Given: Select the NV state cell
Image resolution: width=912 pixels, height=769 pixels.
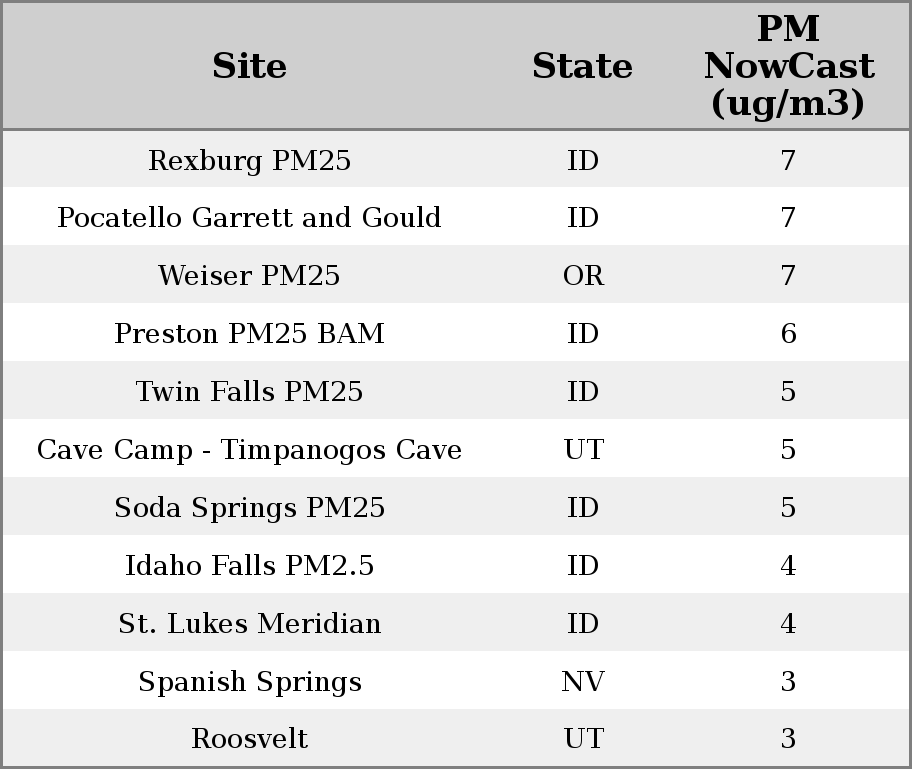Looking at the screenshot, I should (583, 682).
